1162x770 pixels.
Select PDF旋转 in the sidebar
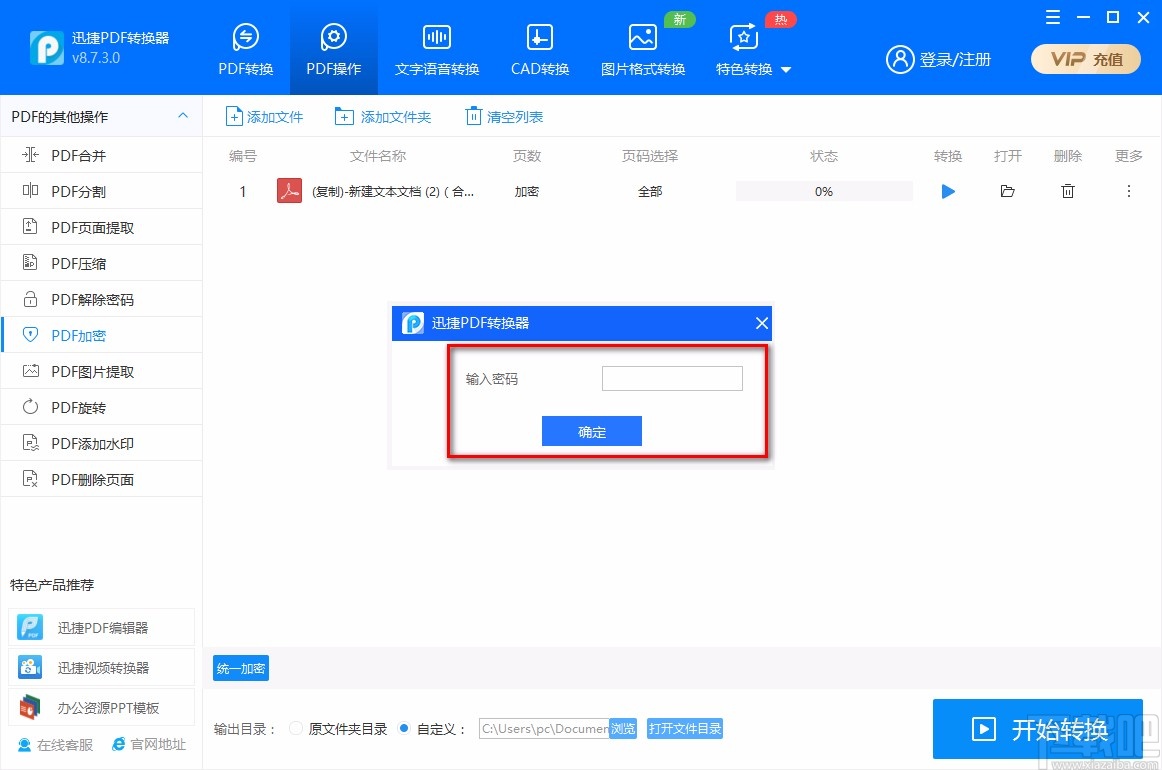(102, 408)
